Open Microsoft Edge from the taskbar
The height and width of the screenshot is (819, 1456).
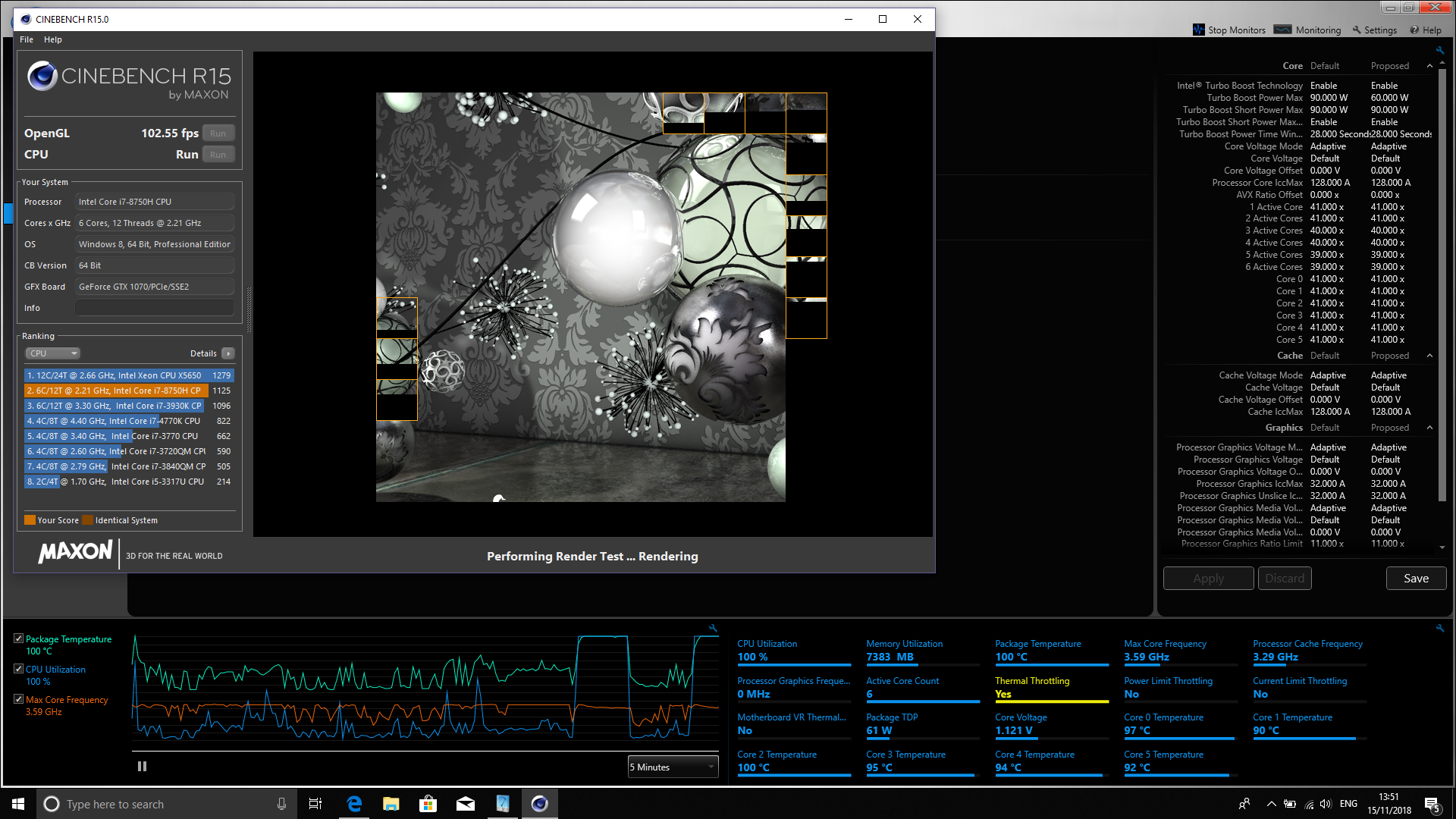354,804
